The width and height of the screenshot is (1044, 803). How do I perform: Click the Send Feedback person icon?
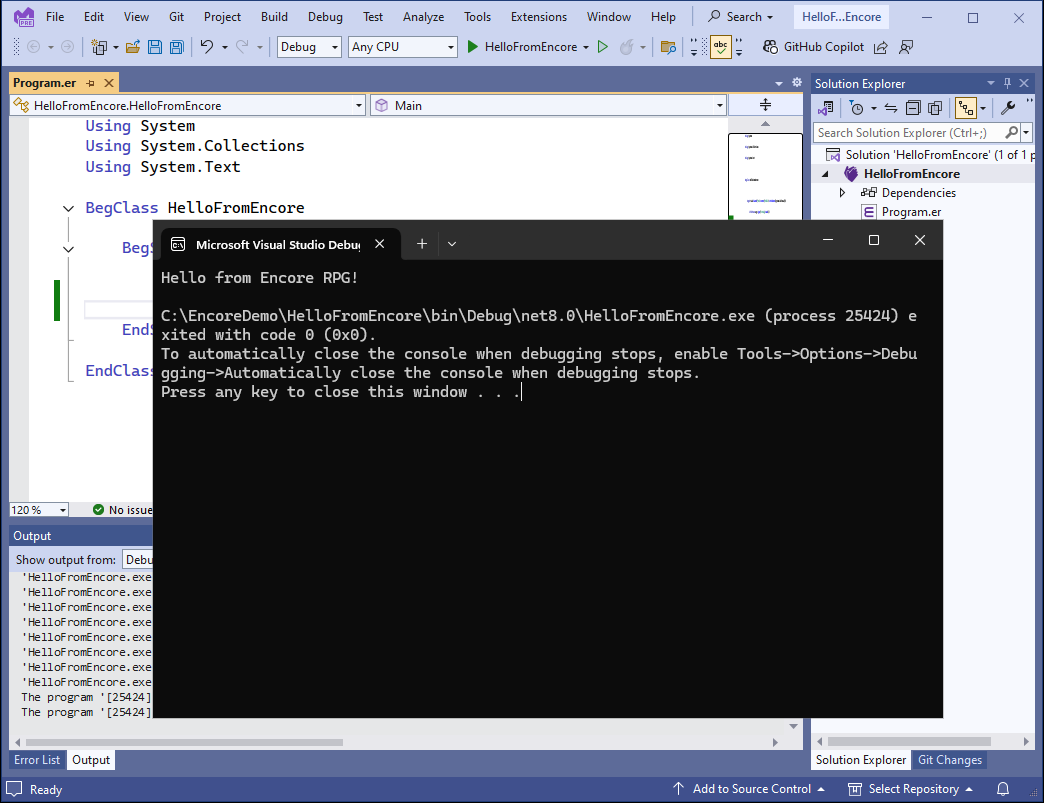pos(906,47)
